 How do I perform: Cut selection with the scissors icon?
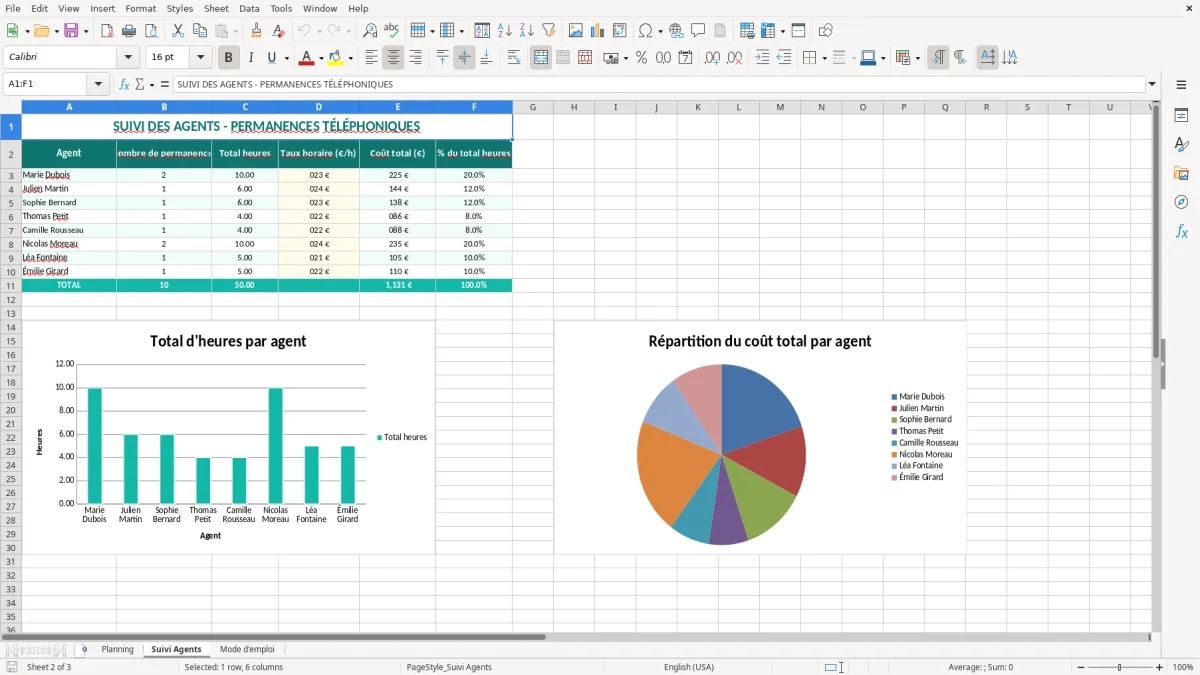(x=178, y=31)
